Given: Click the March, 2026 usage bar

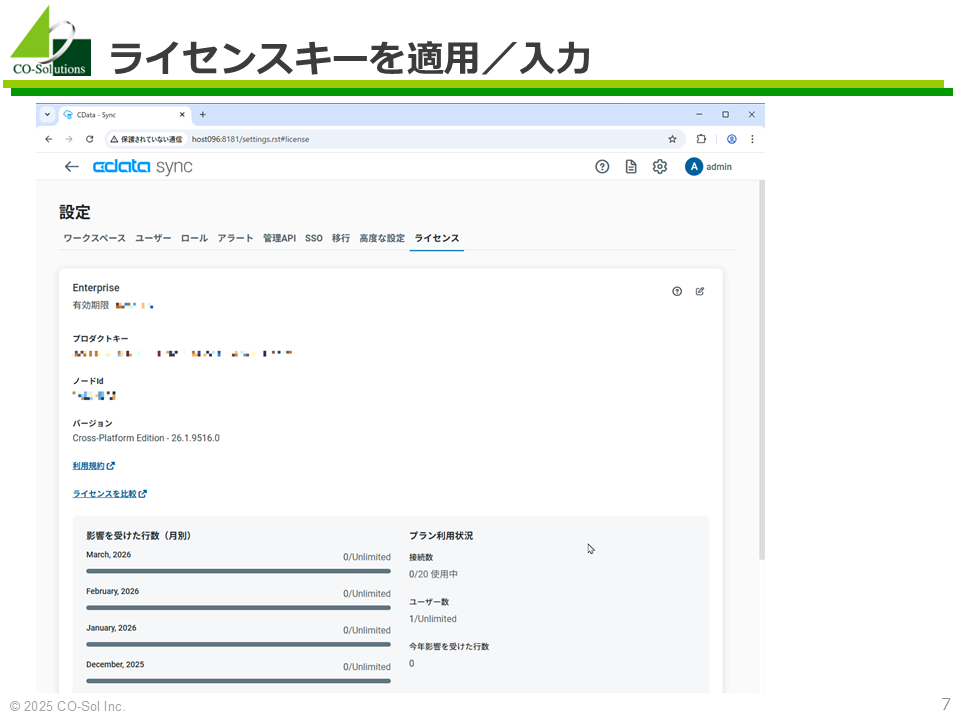Looking at the screenshot, I should click(x=238, y=571).
